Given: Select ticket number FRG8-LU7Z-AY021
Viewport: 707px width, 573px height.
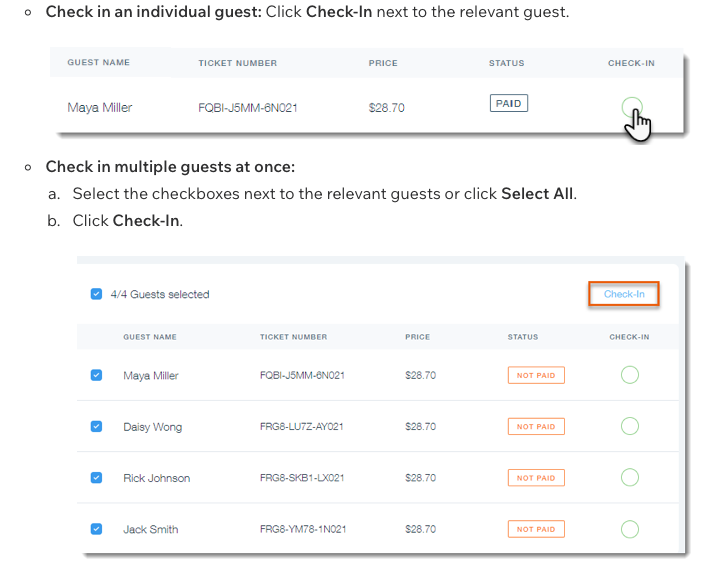Looking at the screenshot, I should point(302,426).
